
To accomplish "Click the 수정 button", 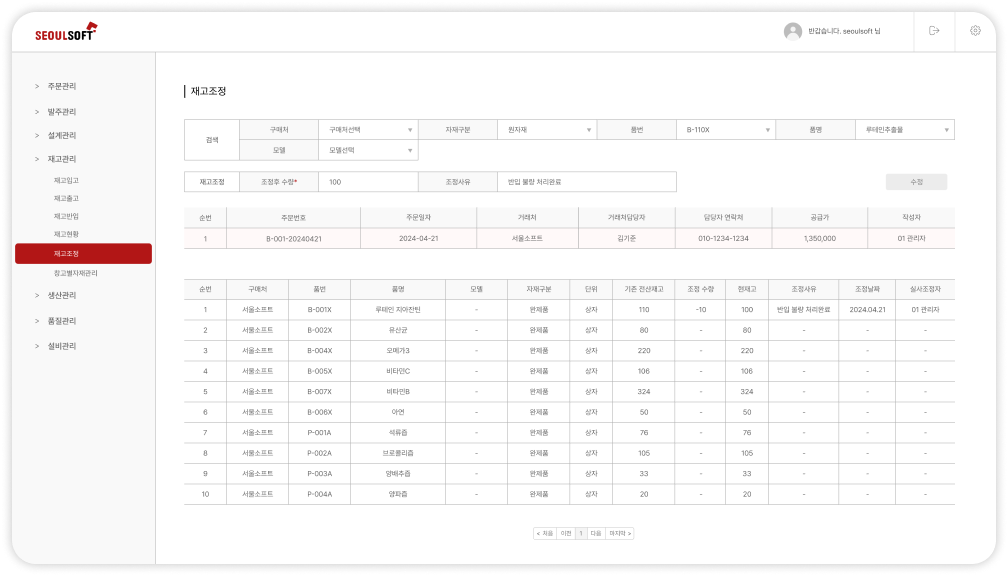I will point(916,182).
